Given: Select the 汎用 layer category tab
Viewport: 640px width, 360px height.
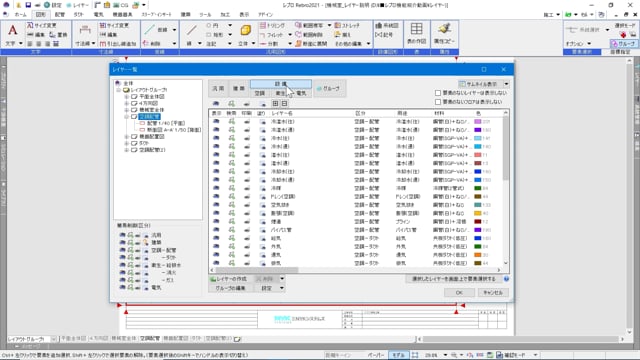Looking at the screenshot, I should 218,88.
